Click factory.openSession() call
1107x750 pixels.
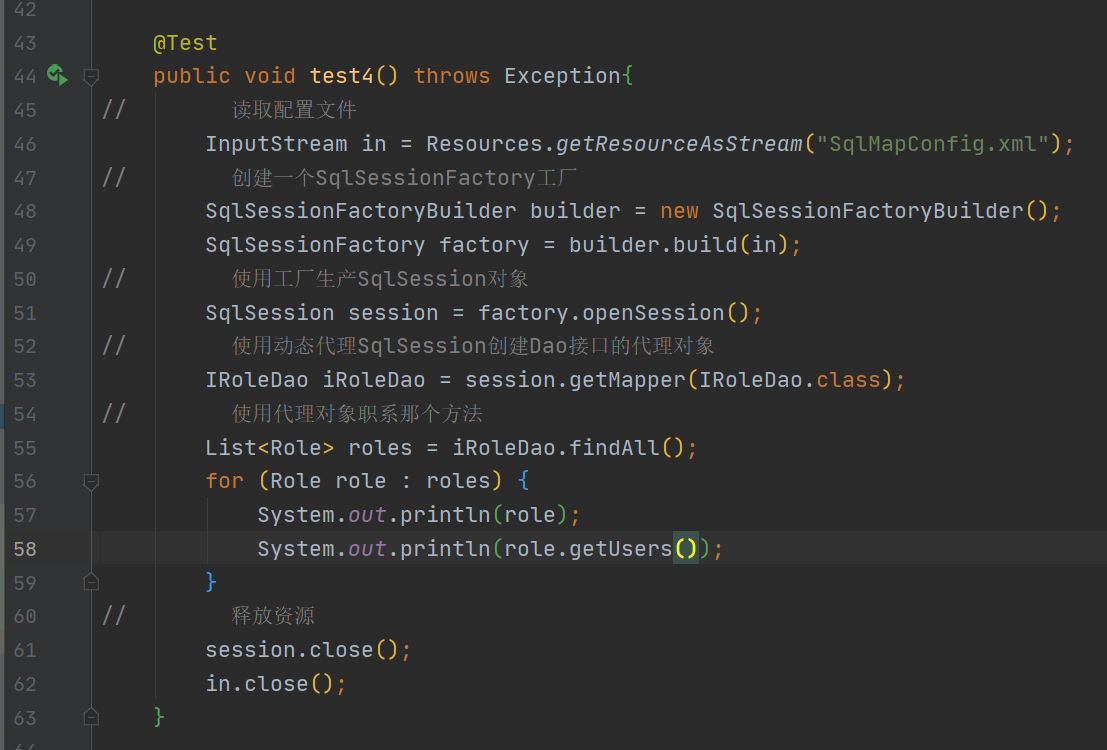tap(614, 313)
